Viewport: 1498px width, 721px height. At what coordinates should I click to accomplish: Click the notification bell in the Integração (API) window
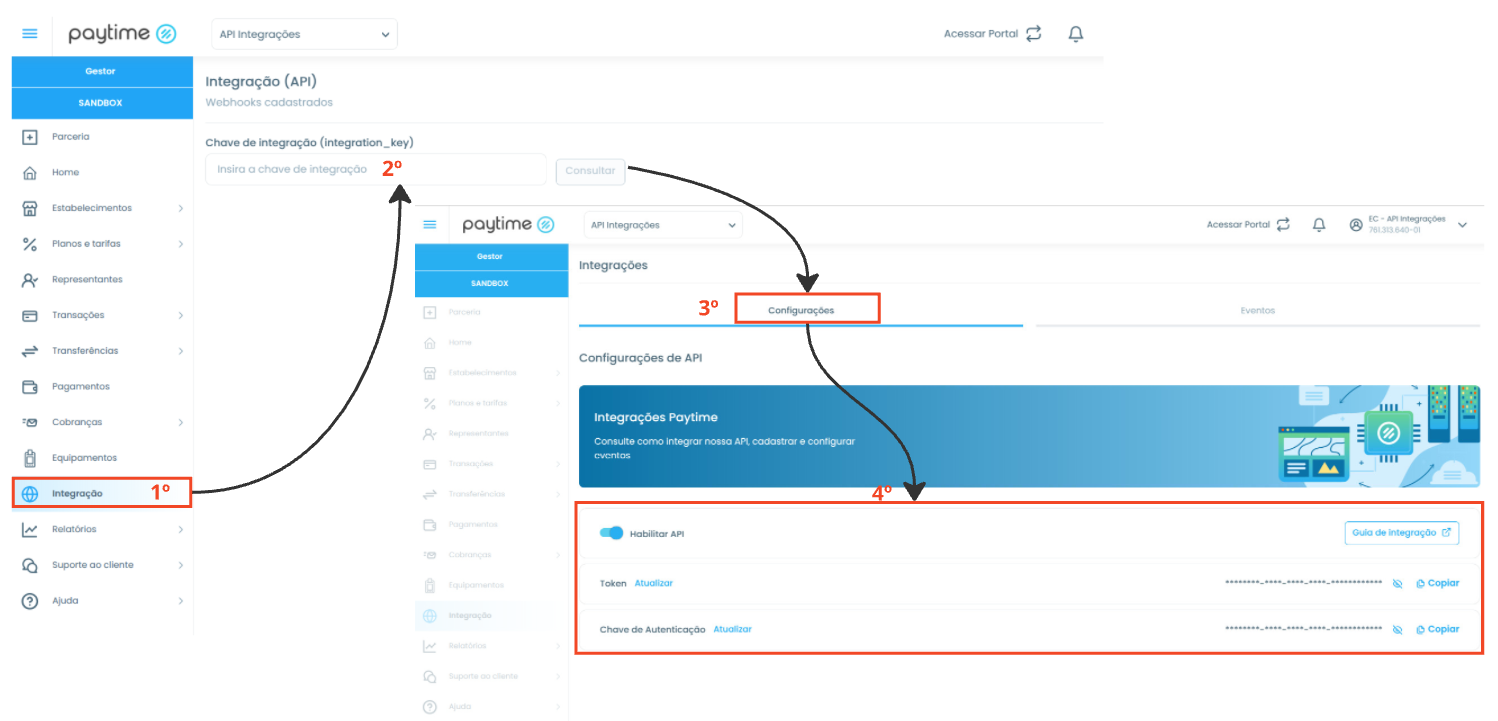click(1076, 34)
